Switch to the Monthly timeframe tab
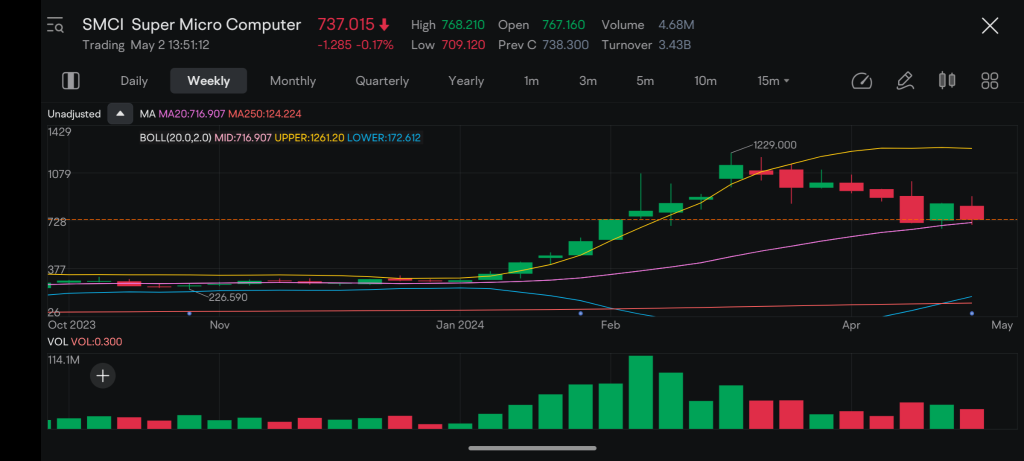 [x=292, y=81]
